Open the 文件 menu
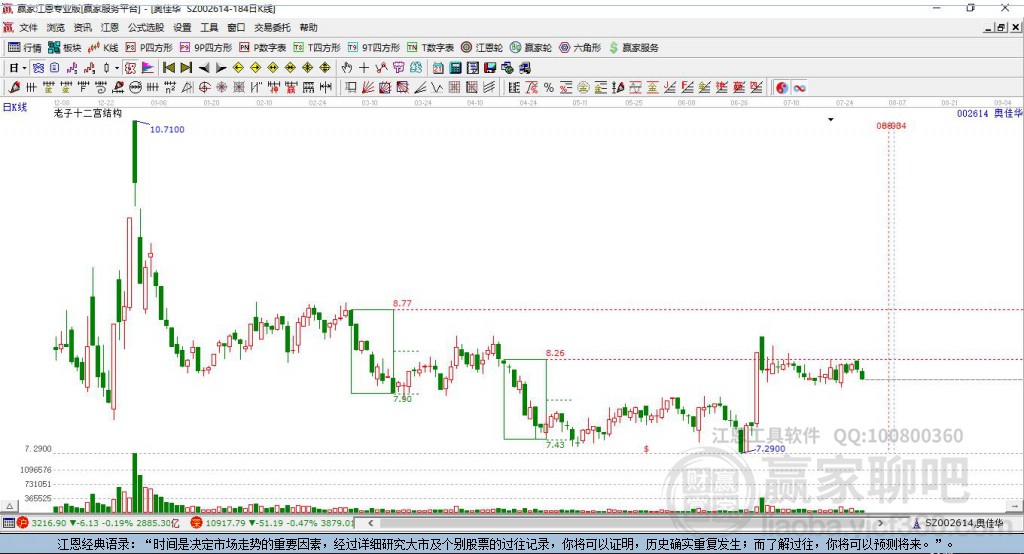 pos(28,27)
